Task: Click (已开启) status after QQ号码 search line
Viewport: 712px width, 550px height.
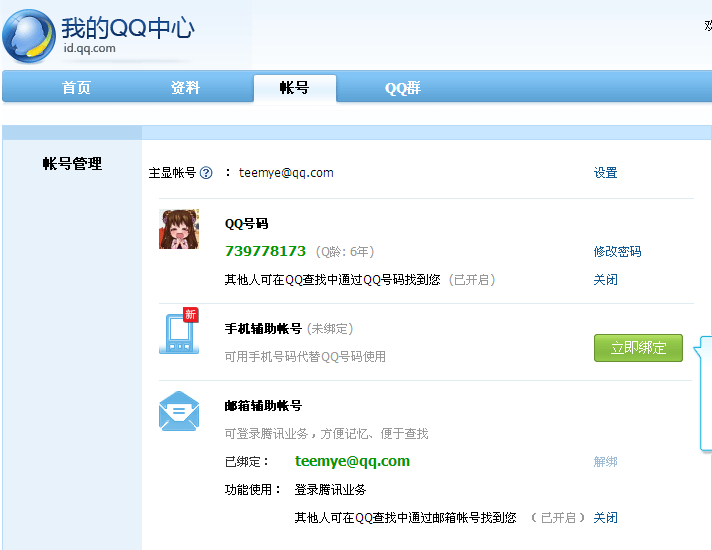Action: click(472, 280)
